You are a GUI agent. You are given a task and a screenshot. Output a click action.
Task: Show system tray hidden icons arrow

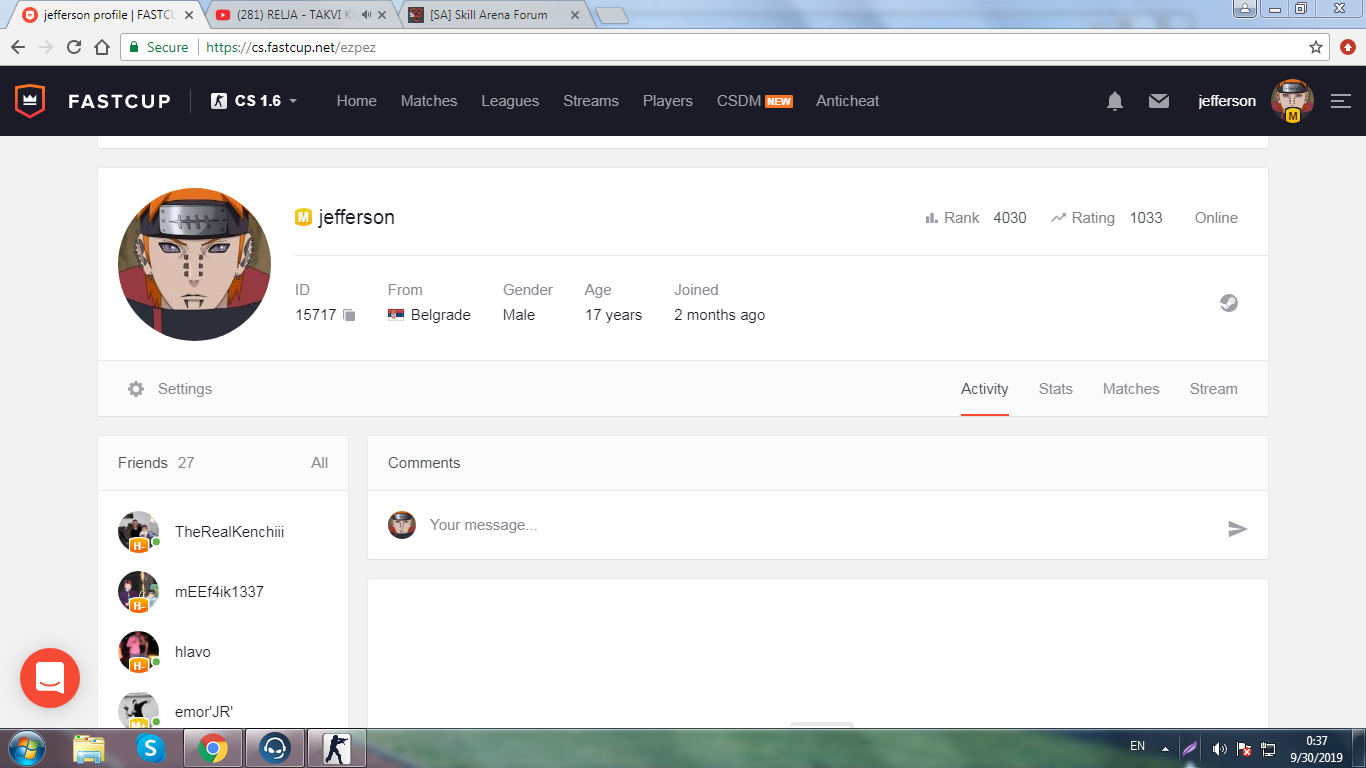point(1165,747)
